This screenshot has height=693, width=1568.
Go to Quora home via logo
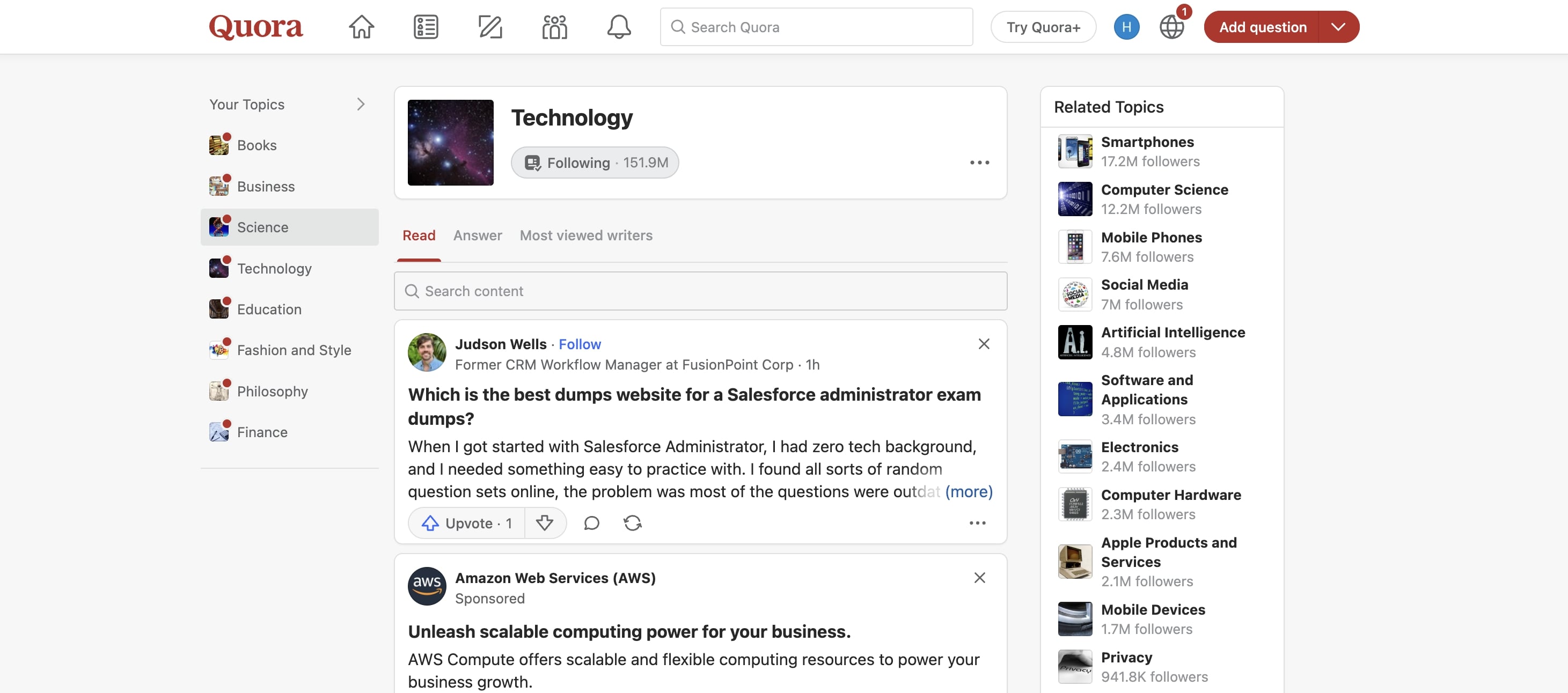(x=255, y=27)
